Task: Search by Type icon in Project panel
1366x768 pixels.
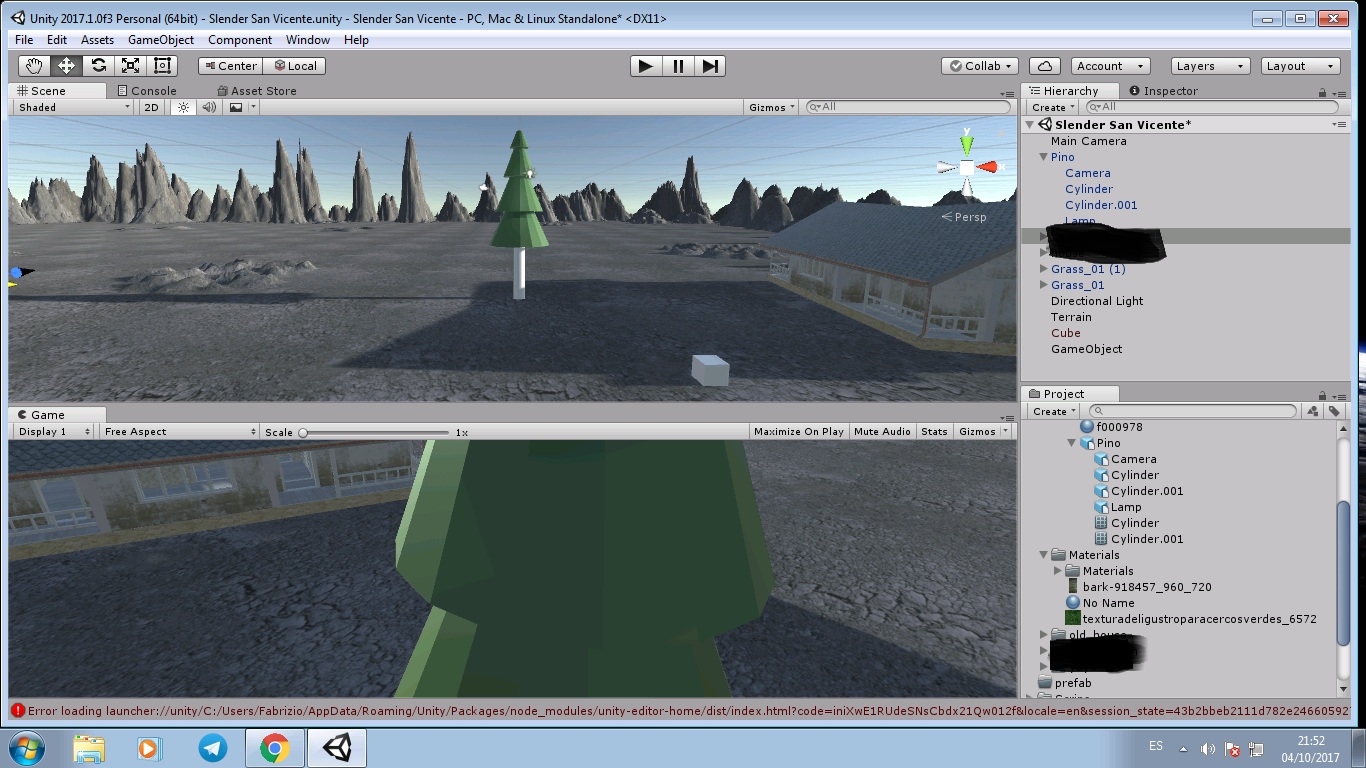Action: (x=1313, y=411)
